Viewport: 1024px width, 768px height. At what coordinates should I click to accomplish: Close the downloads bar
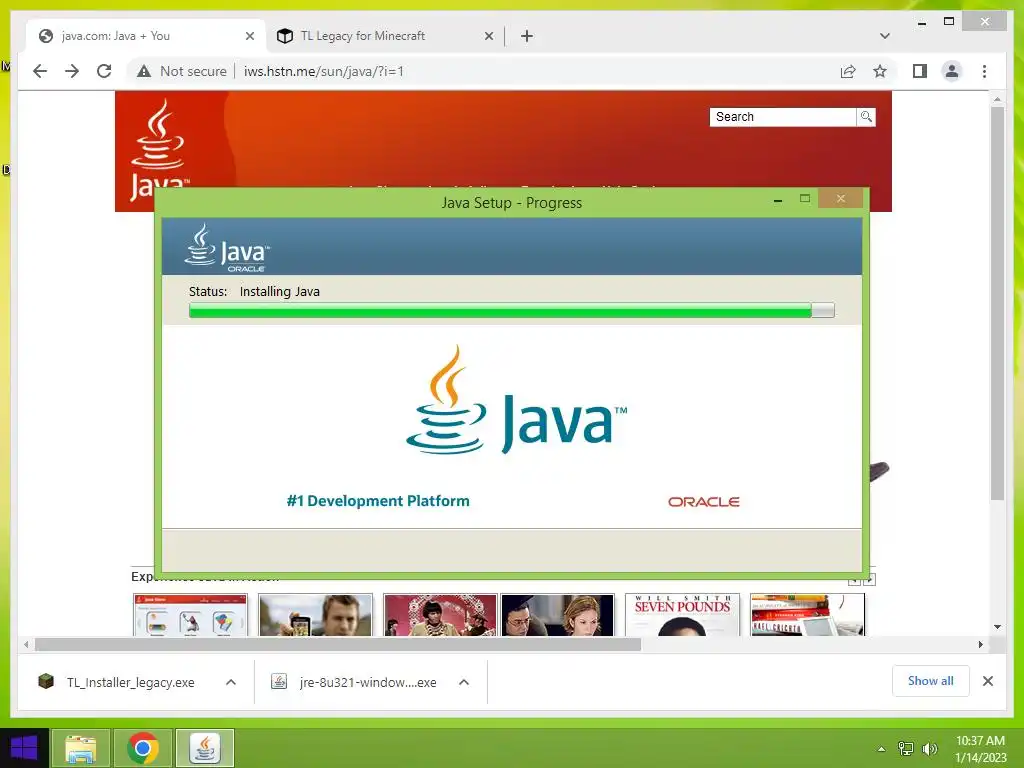tap(987, 681)
